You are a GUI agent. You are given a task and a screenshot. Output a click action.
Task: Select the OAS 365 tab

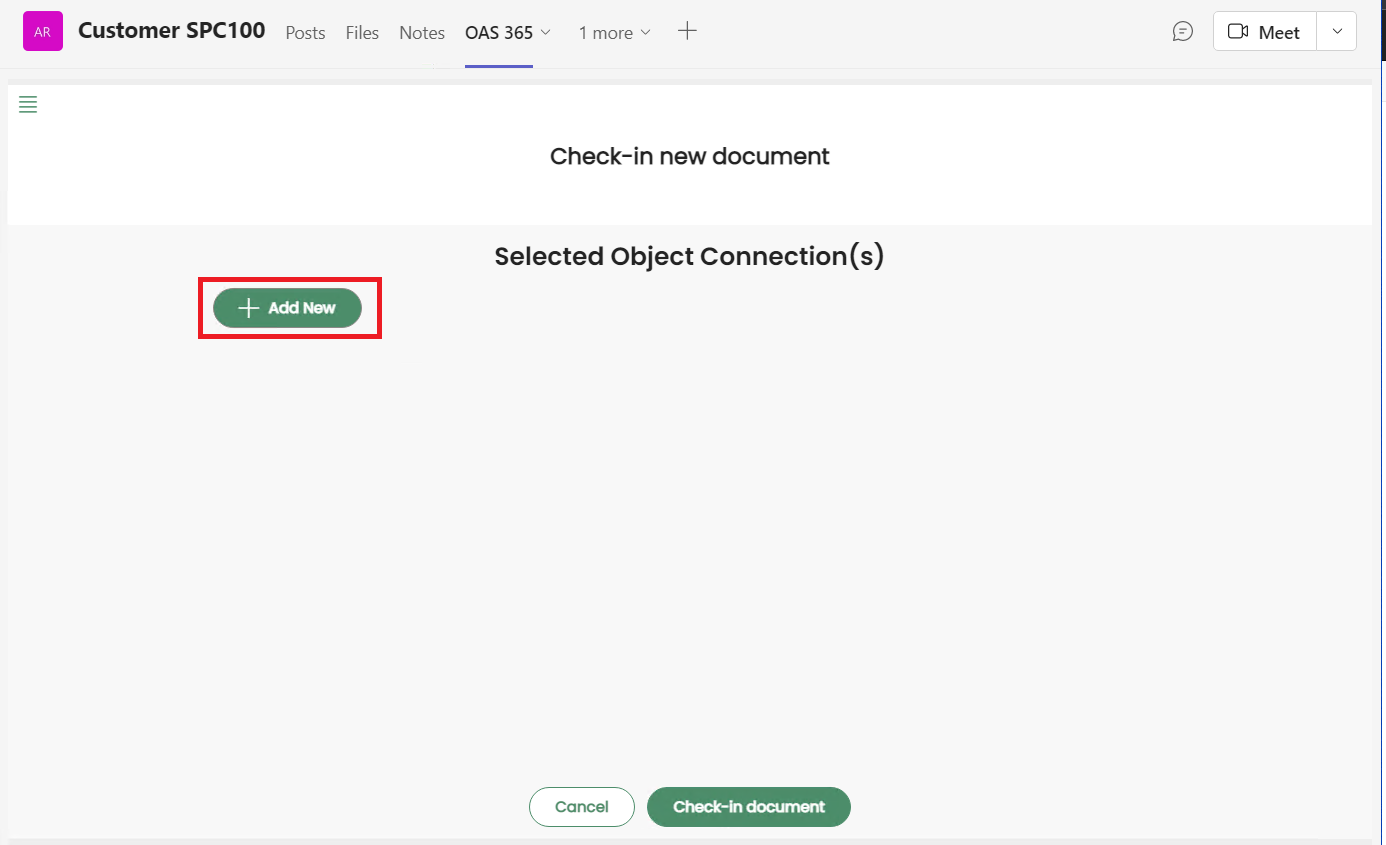(x=498, y=33)
